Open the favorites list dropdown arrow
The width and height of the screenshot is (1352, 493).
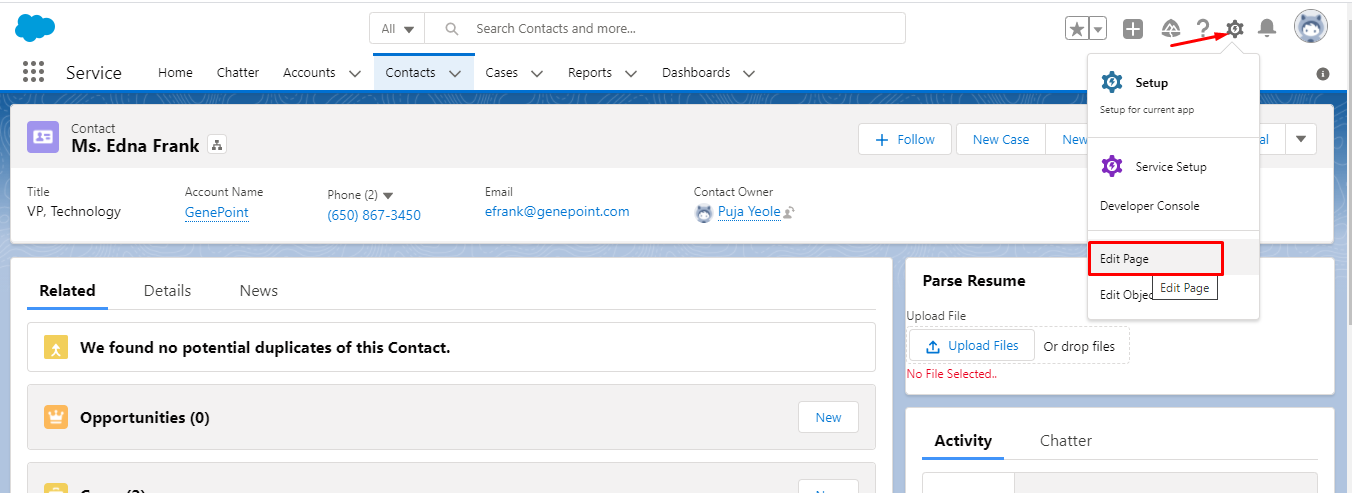(x=1098, y=28)
